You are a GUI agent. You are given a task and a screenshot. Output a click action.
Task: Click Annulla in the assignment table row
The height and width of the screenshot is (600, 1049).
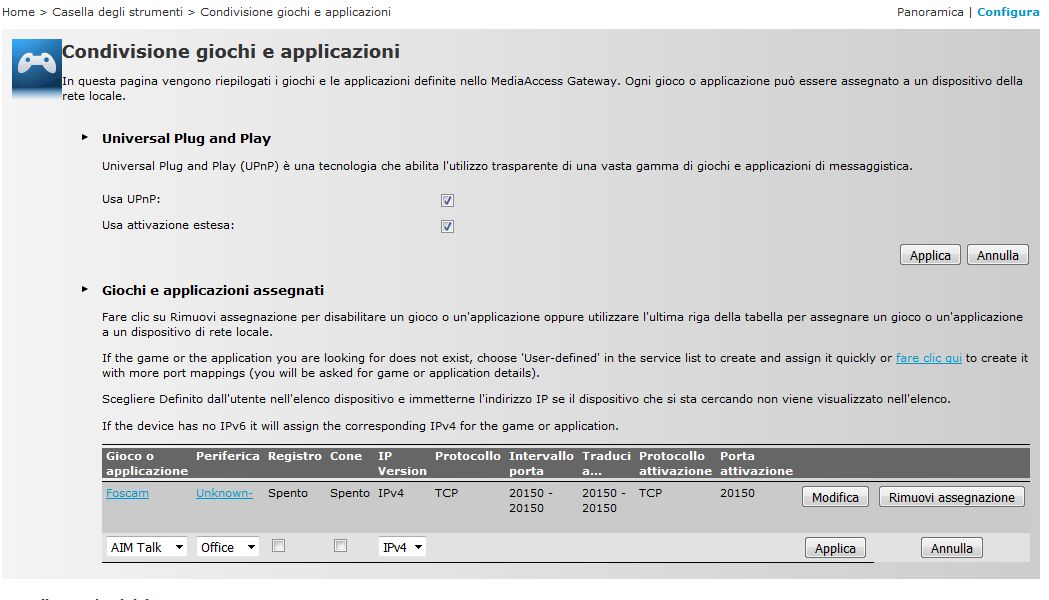click(x=951, y=548)
